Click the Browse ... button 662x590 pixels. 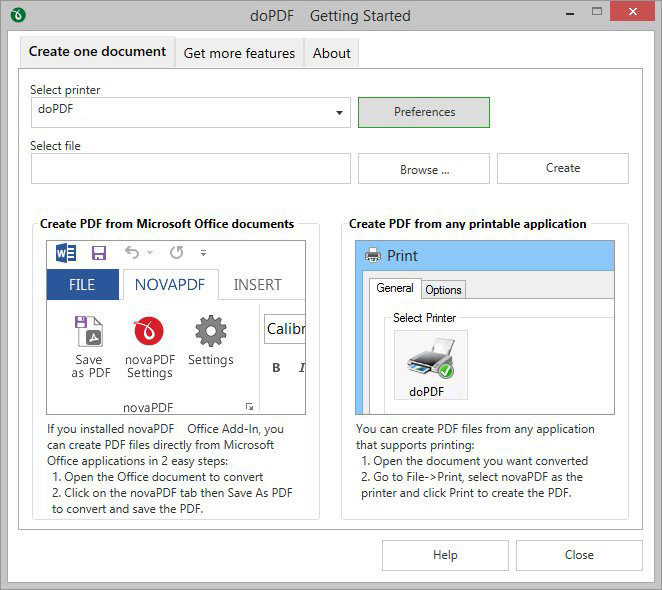424,169
